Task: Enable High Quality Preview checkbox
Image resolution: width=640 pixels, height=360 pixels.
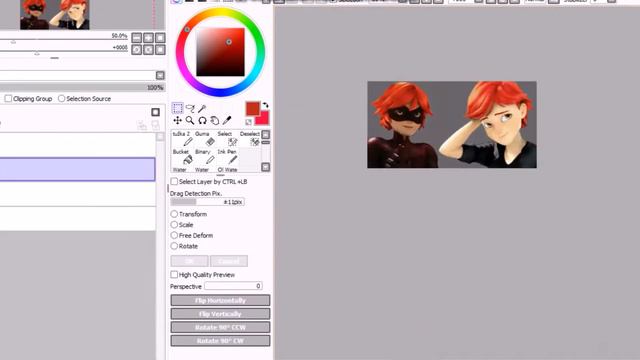Action: click(x=174, y=274)
